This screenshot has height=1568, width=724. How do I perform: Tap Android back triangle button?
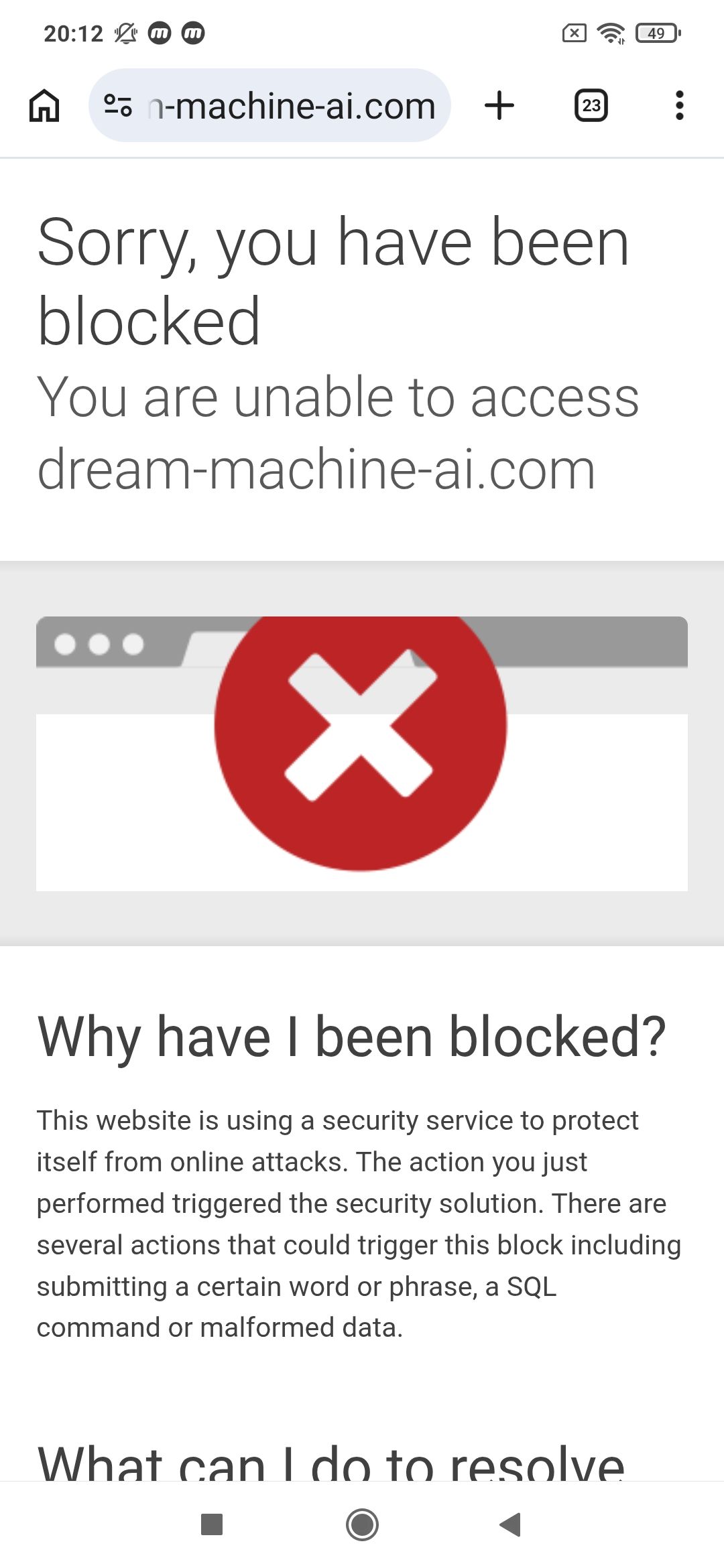[x=511, y=1524]
